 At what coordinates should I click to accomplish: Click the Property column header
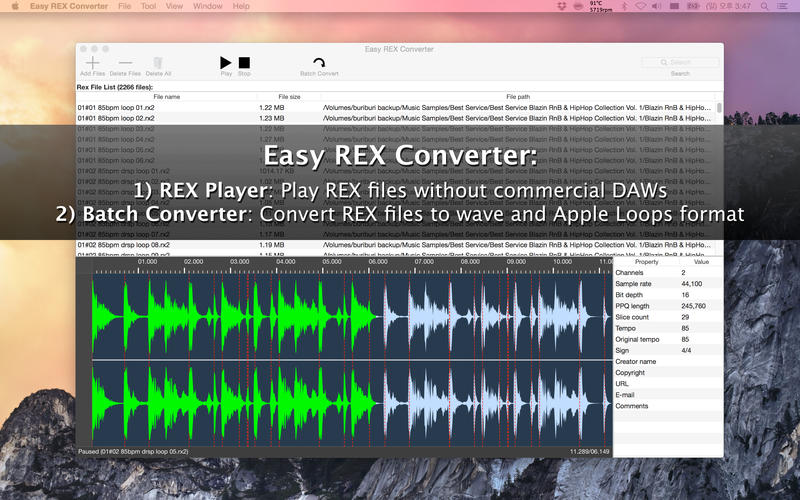[646, 262]
